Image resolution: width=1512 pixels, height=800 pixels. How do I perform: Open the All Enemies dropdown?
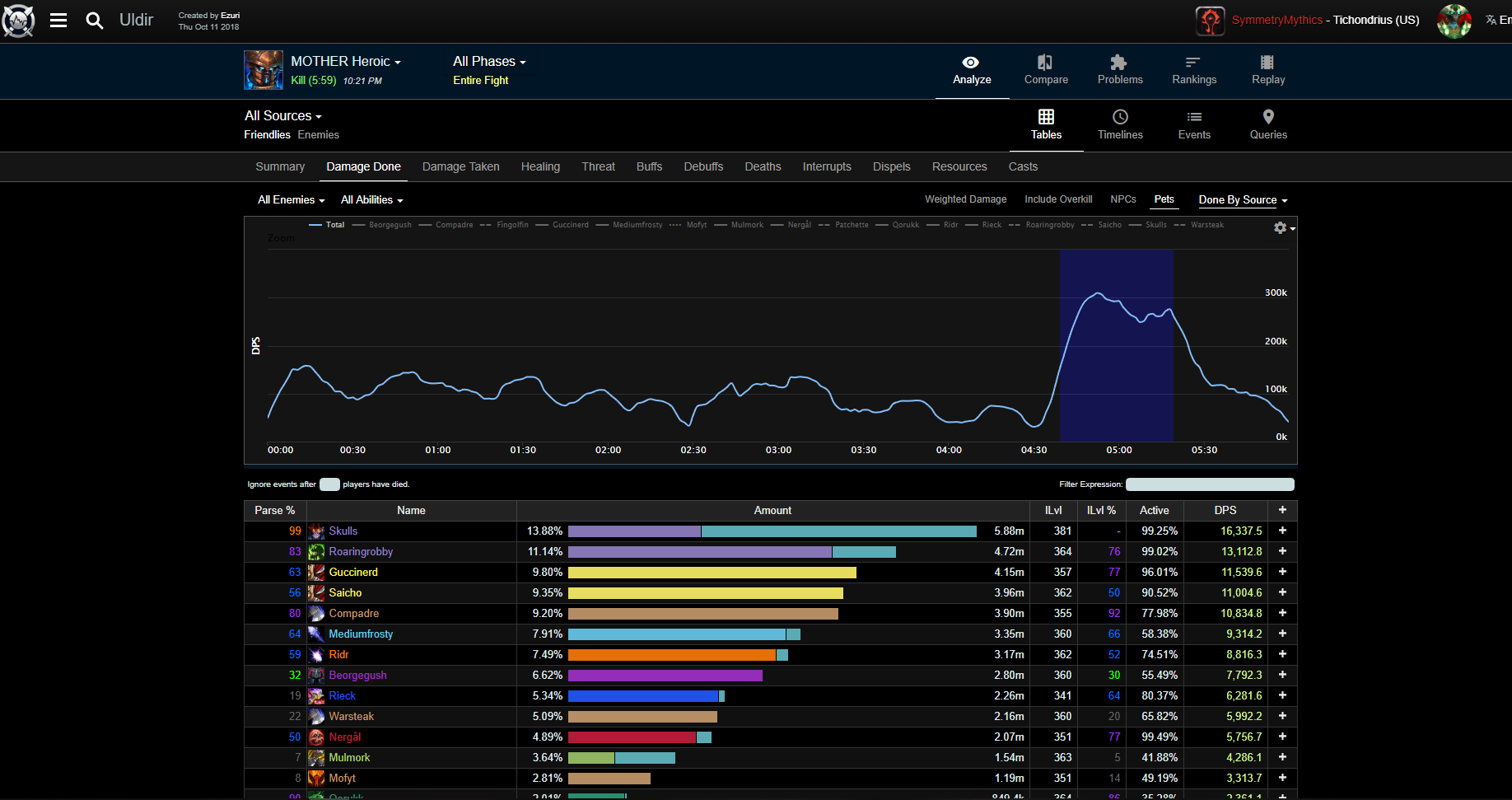[x=292, y=200]
